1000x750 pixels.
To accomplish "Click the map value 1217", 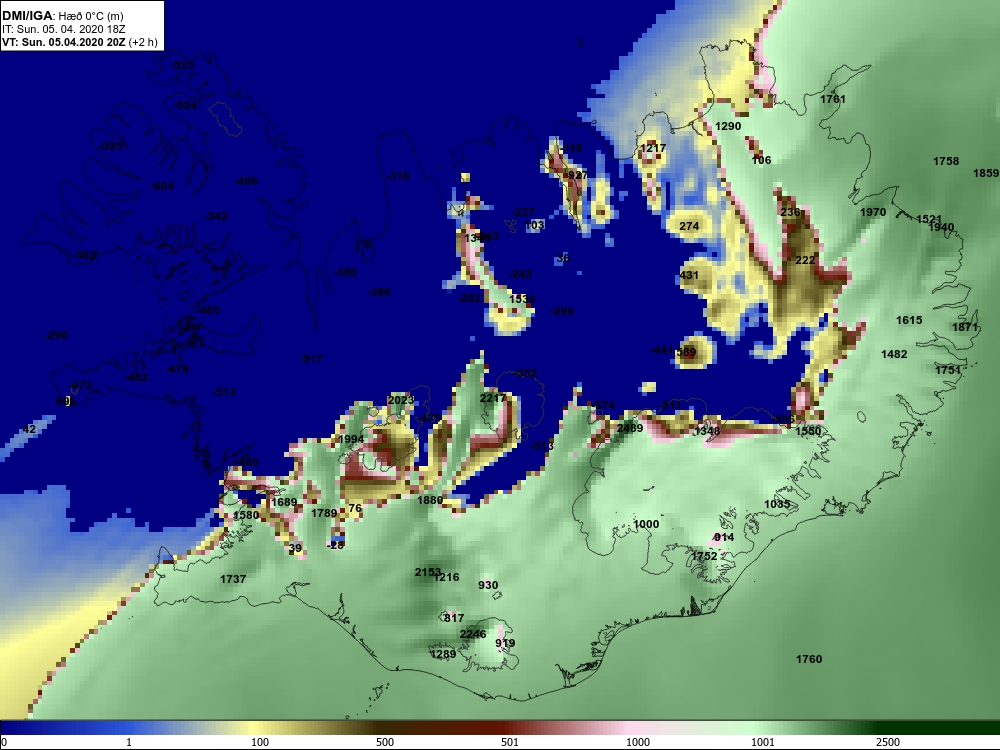I will (x=653, y=148).
